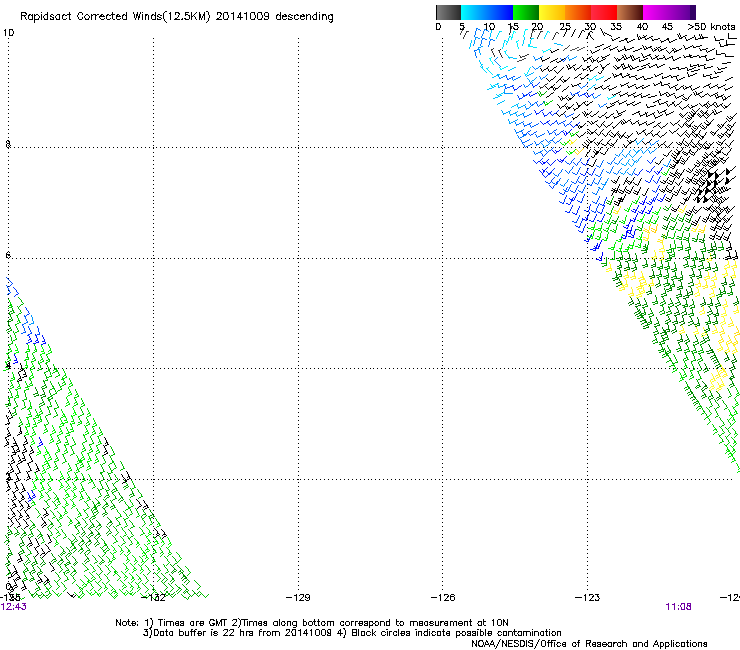
Task: Select the brown 35-40 knots legend segment
Action: [x=630, y=12]
